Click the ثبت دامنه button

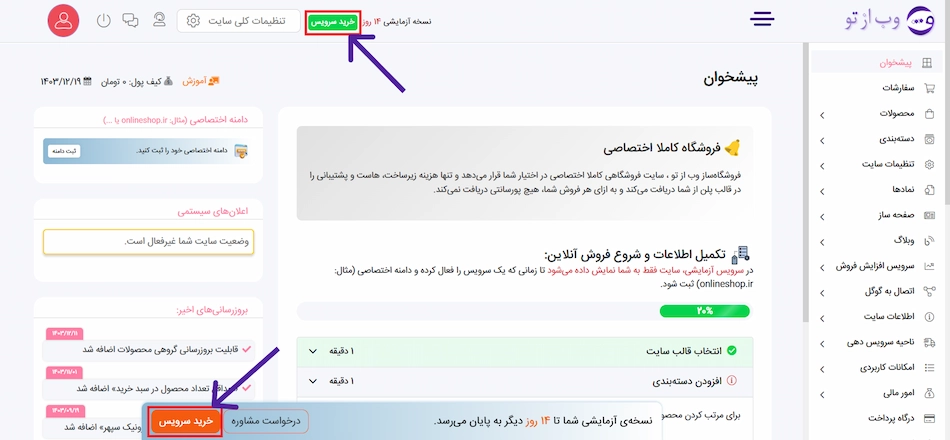[64, 151]
